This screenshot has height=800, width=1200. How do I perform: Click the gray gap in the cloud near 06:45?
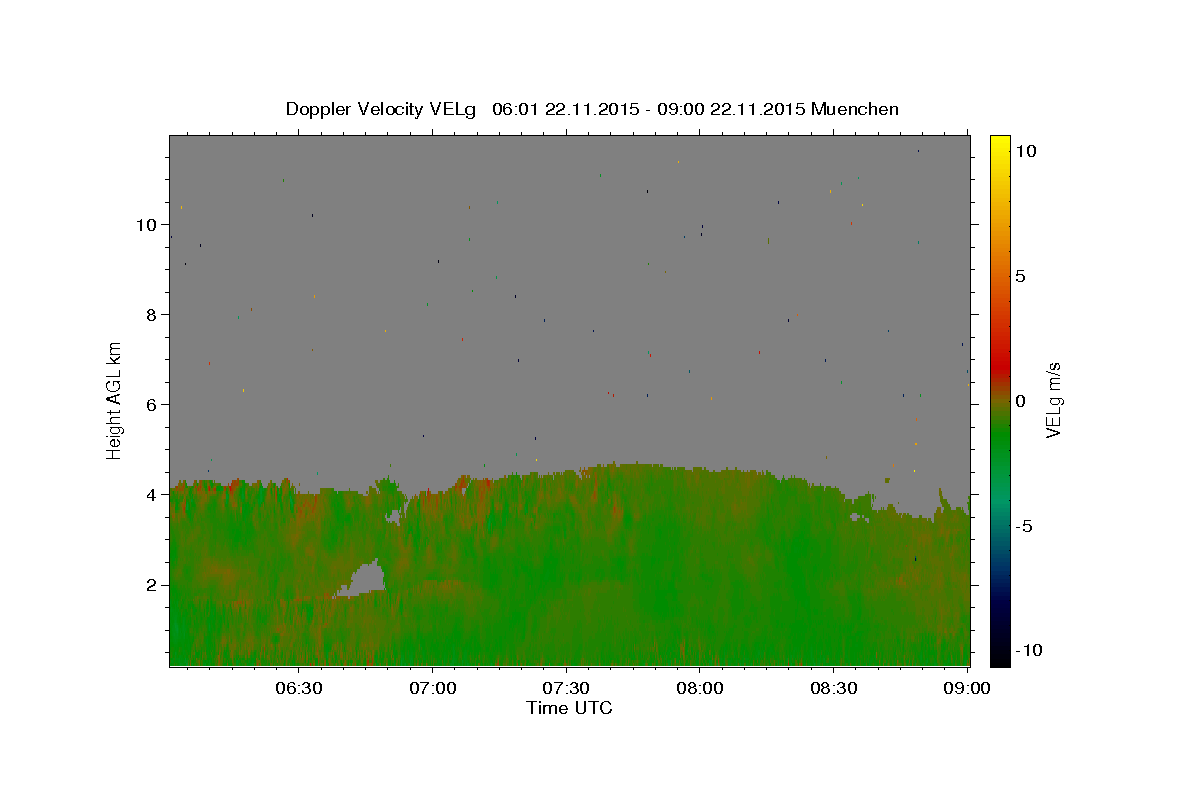coord(366,579)
